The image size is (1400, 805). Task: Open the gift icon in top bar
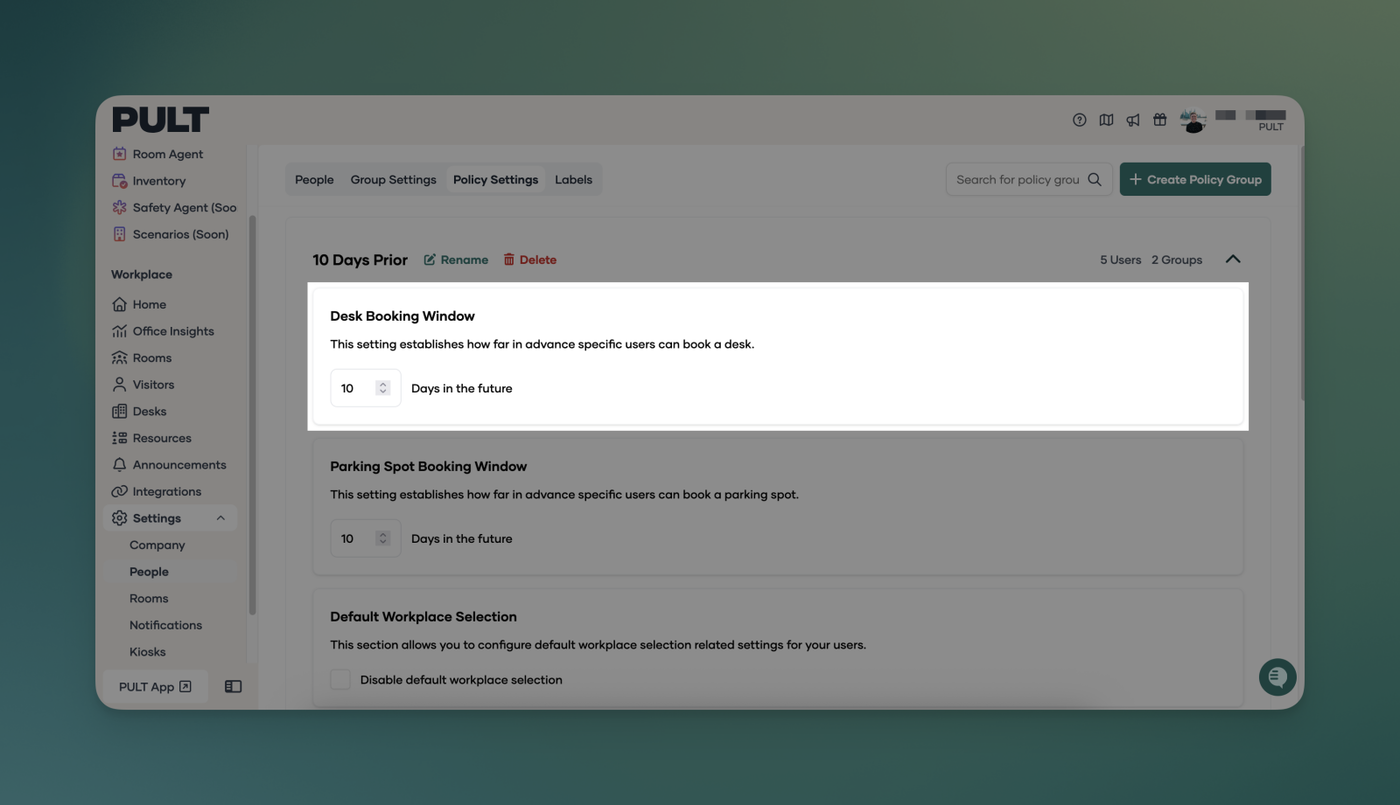[x=1160, y=120]
